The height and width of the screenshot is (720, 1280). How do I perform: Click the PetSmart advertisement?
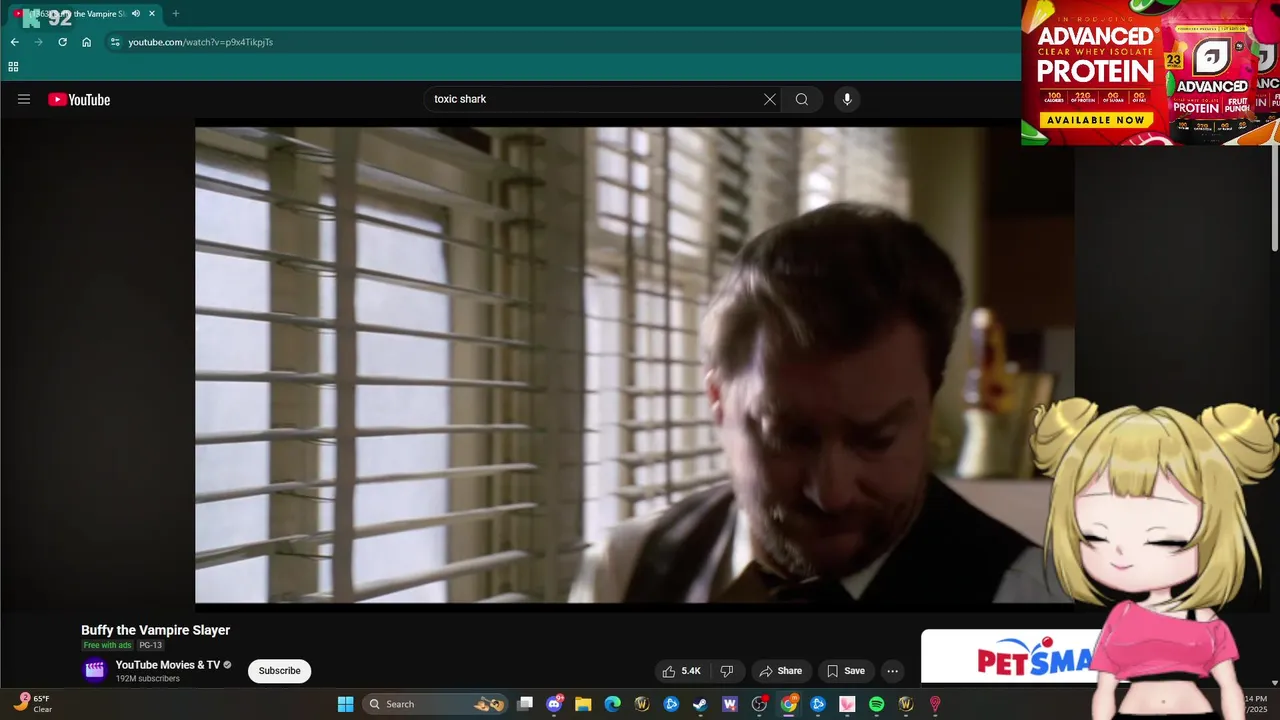(x=1010, y=656)
